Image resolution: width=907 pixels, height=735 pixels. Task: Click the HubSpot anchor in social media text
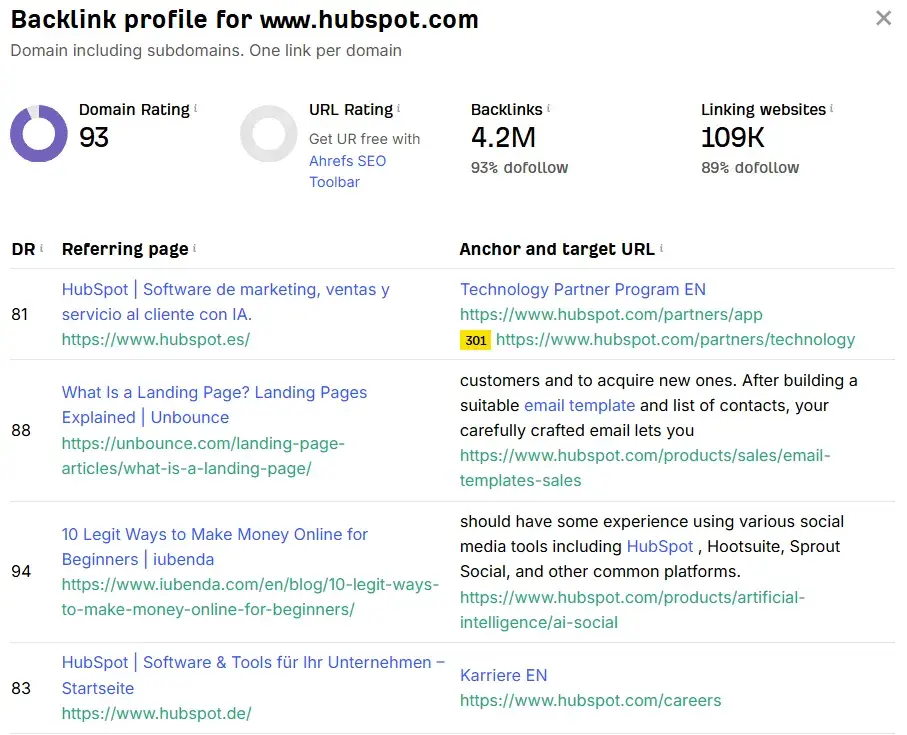click(659, 546)
